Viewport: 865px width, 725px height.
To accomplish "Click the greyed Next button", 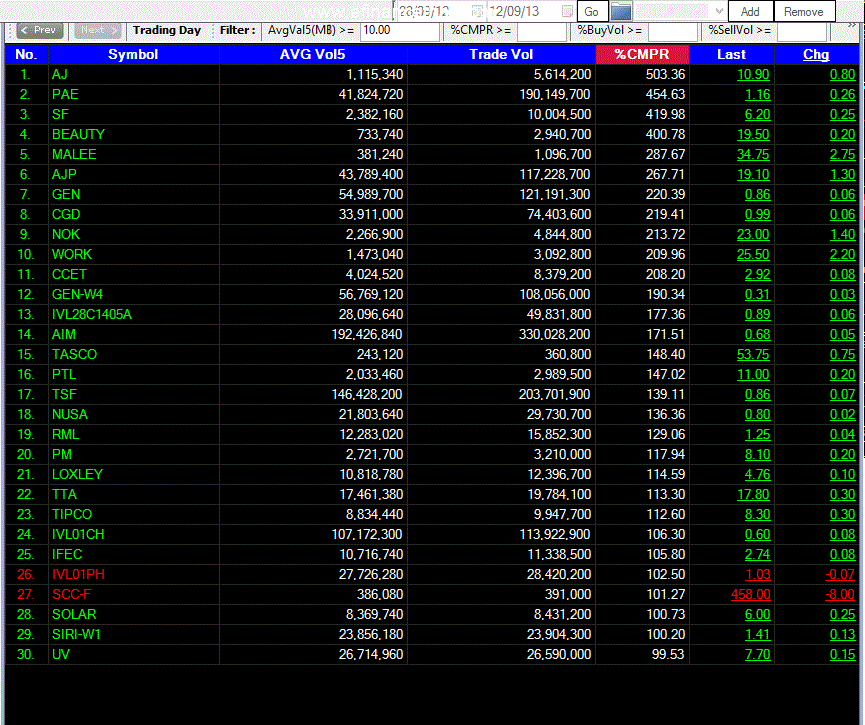I will pyautogui.click(x=98, y=30).
